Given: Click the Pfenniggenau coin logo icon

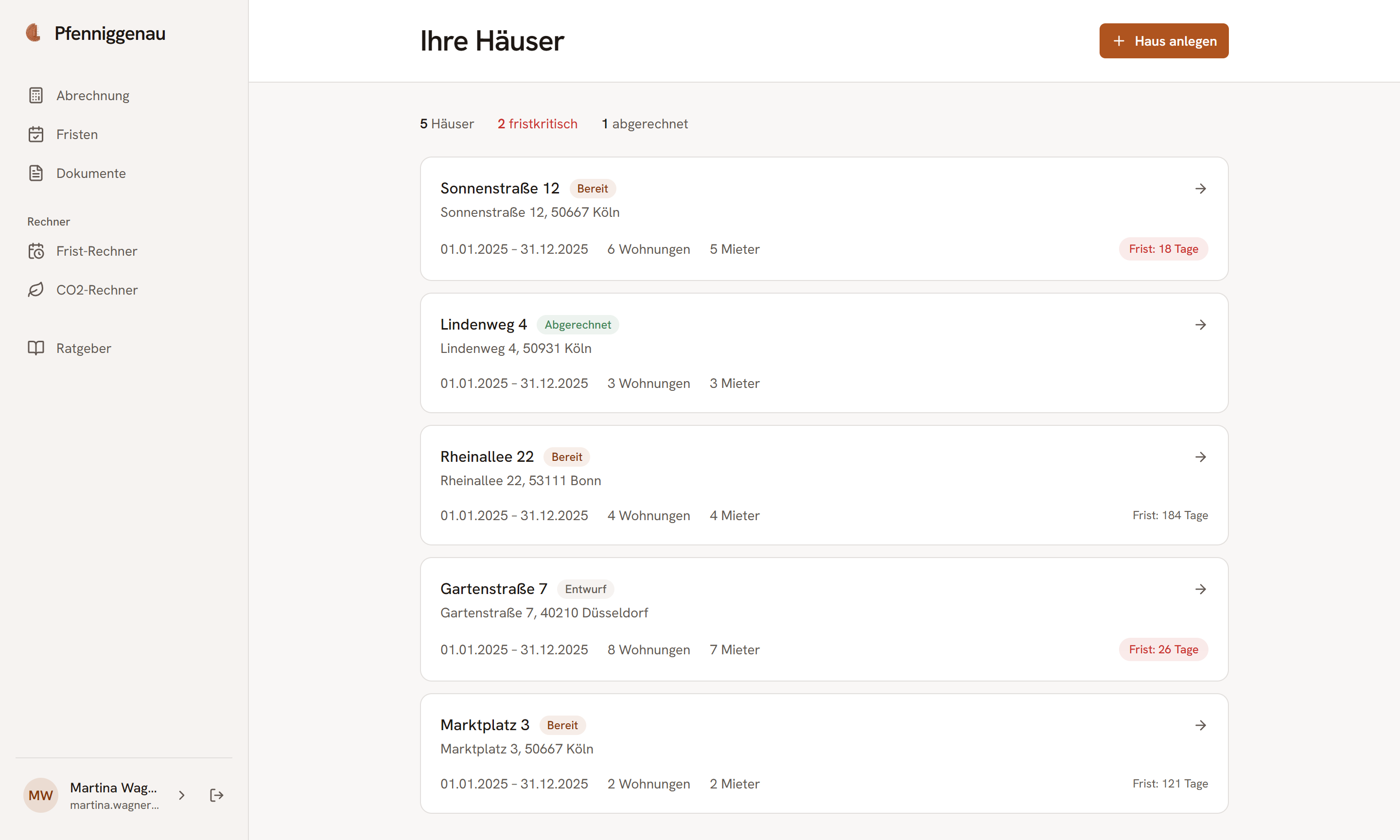Looking at the screenshot, I should (x=34, y=33).
